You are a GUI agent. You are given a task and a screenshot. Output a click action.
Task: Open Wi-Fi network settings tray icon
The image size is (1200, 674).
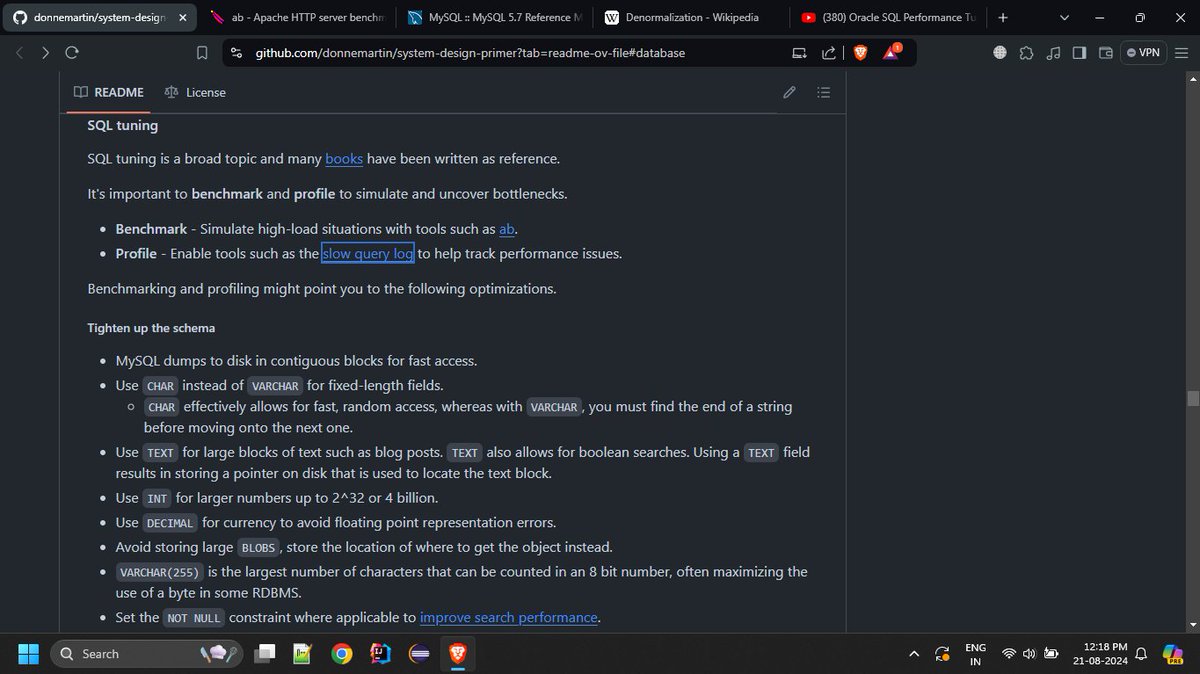click(1009, 654)
